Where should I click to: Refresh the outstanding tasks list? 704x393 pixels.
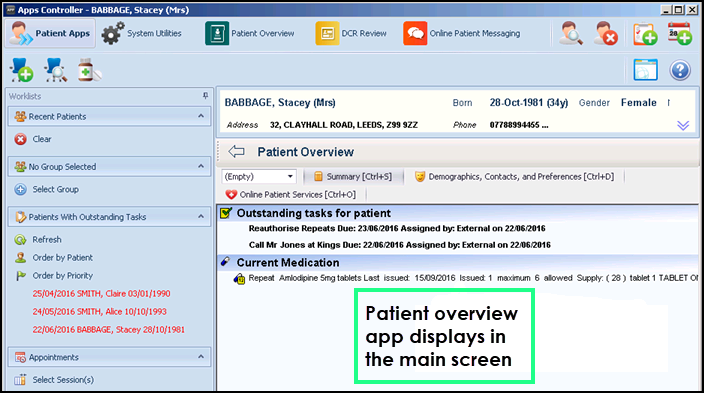pos(47,239)
